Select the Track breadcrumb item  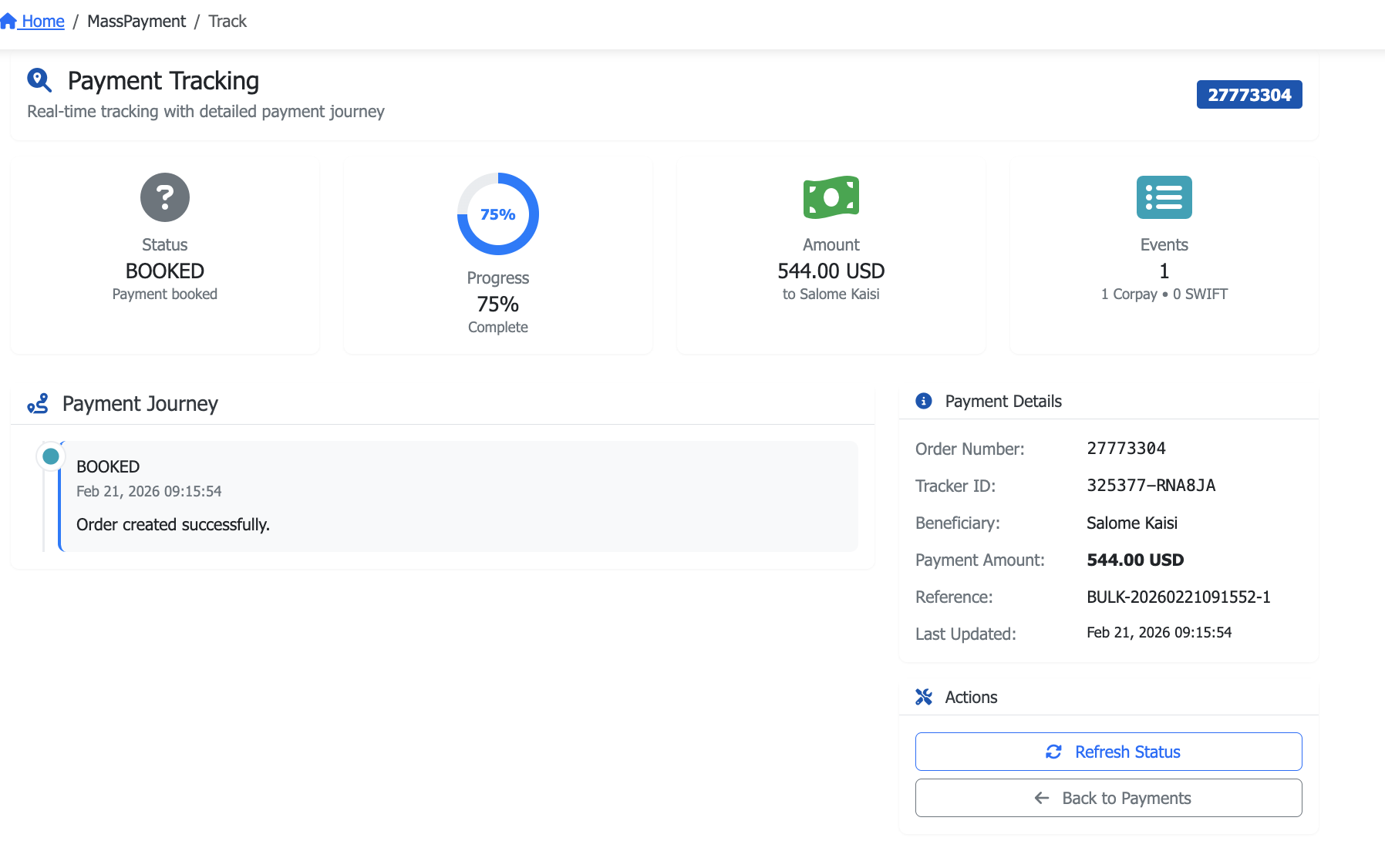pos(227,22)
